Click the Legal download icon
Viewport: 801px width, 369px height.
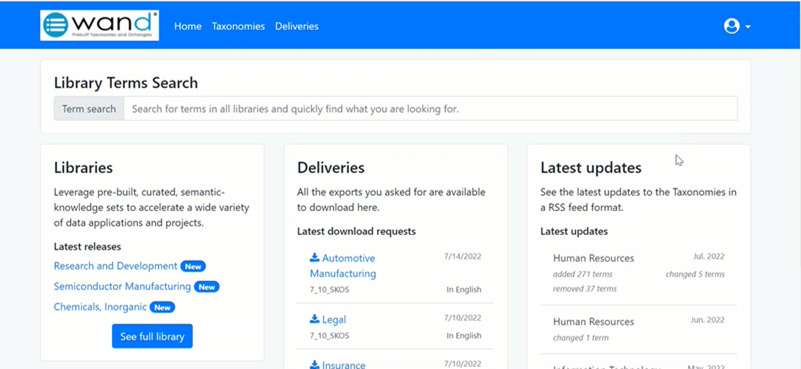(315, 319)
